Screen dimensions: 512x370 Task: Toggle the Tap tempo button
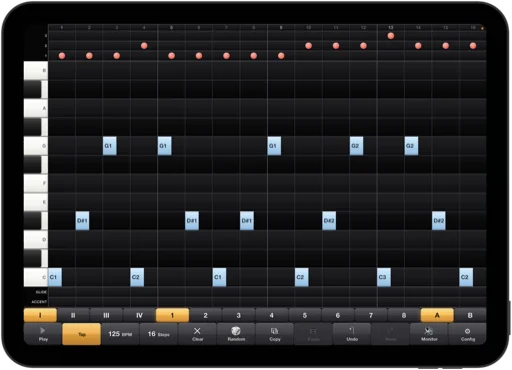pos(82,334)
